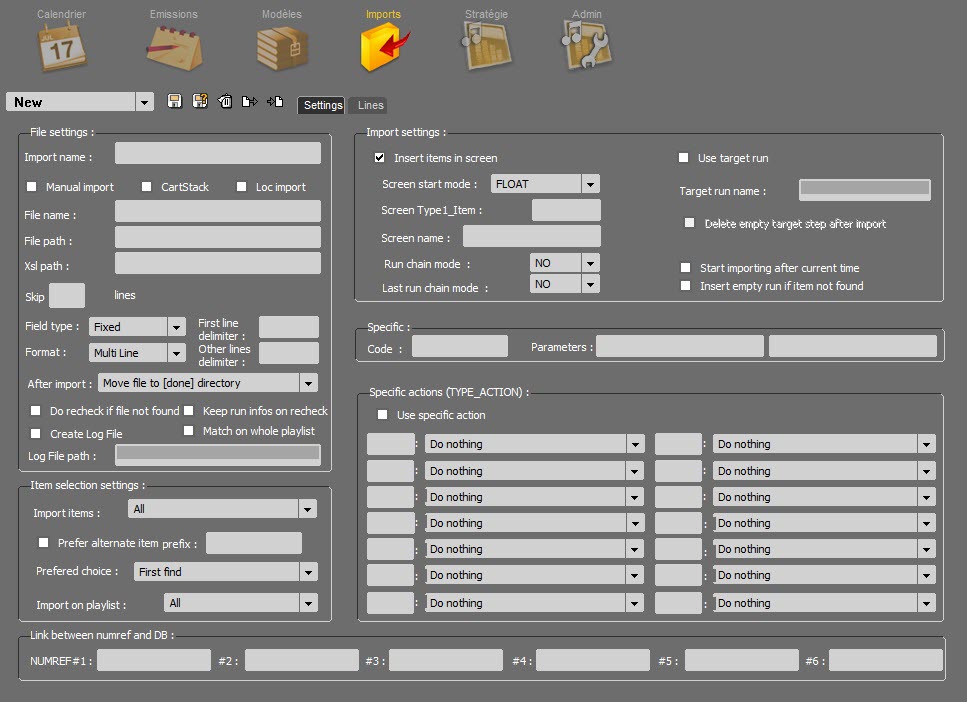Open the Calendrier calendar icon

pyautogui.click(x=61, y=48)
